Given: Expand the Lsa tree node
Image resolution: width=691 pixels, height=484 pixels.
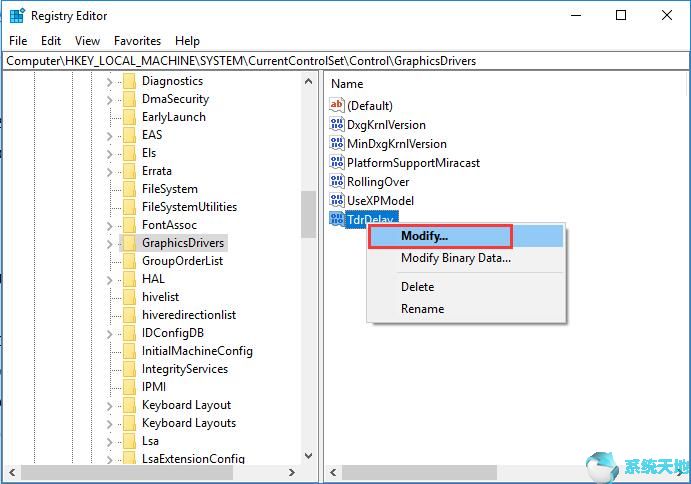Looking at the screenshot, I should click(x=110, y=441).
